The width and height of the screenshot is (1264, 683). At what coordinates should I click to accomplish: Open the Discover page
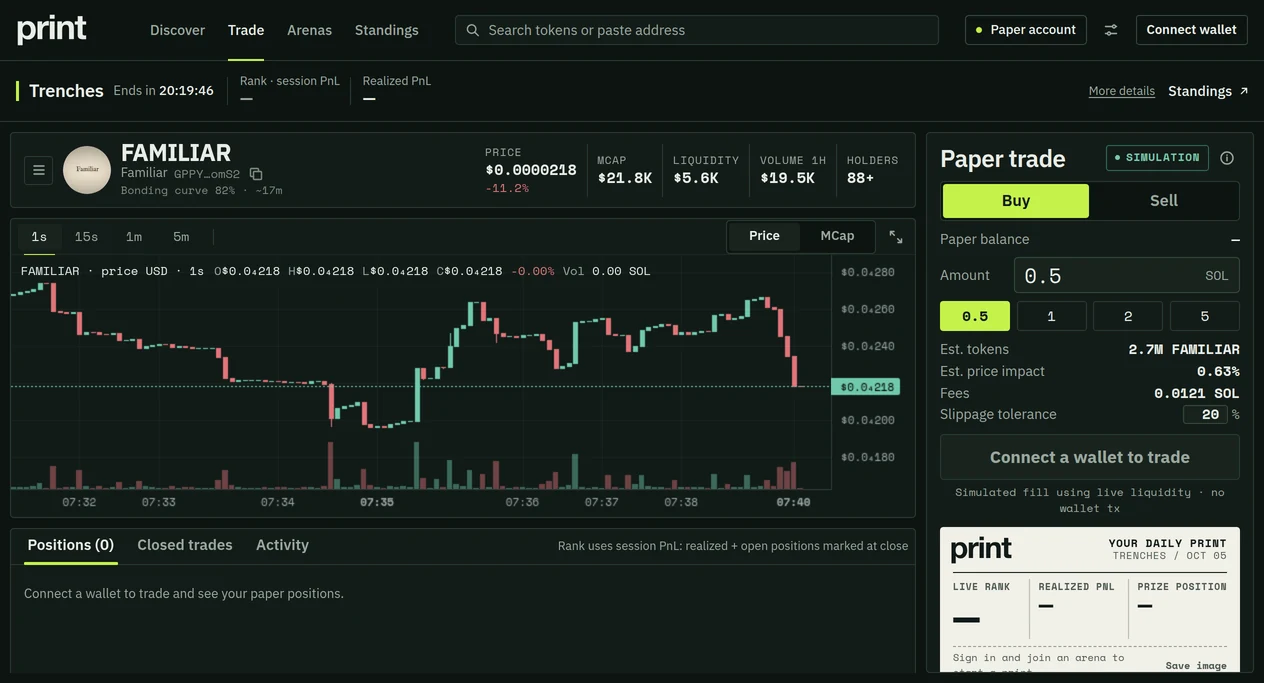coord(177,30)
